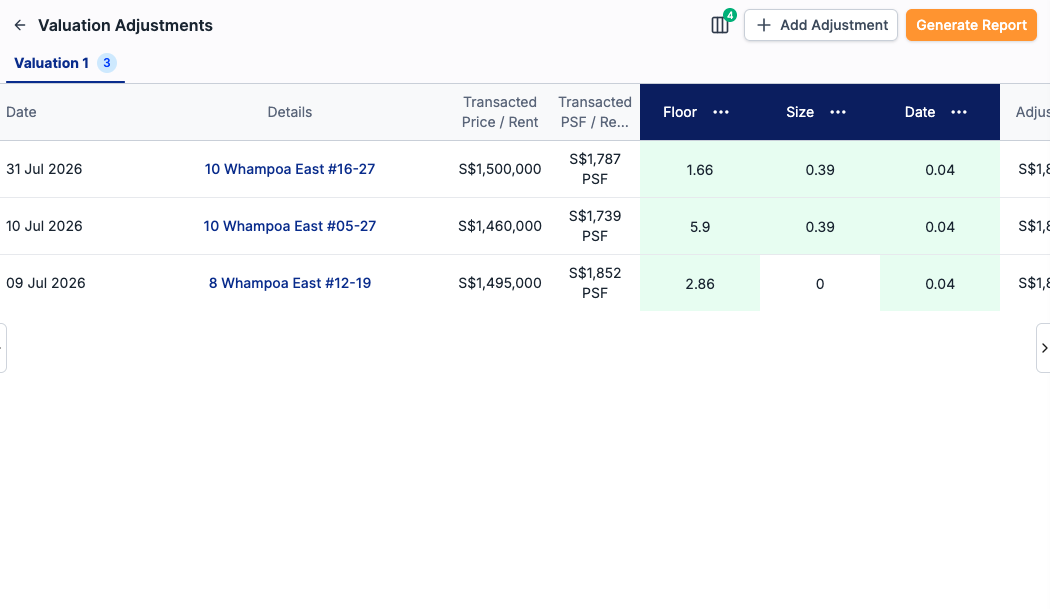The width and height of the screenshot is (1050, 609).
Task: Click the Generate Report button
Action: (x=971, y=25)
